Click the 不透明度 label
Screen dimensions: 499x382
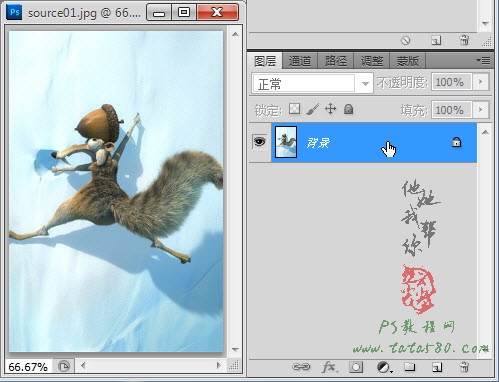[402, 83]
